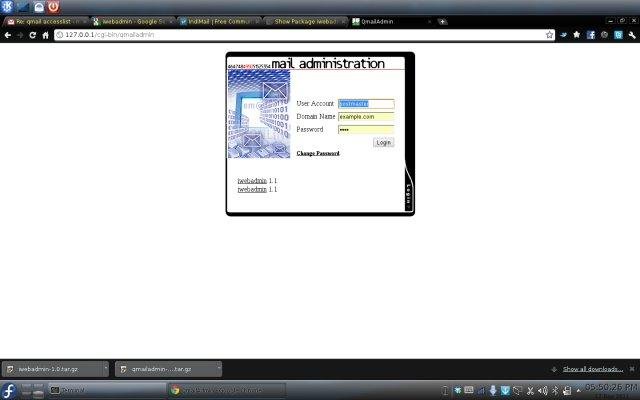Image resolution: width=640 pixels, height=400 pixels.
Task: Open the volume speaker tray icon
Action: 543,391
